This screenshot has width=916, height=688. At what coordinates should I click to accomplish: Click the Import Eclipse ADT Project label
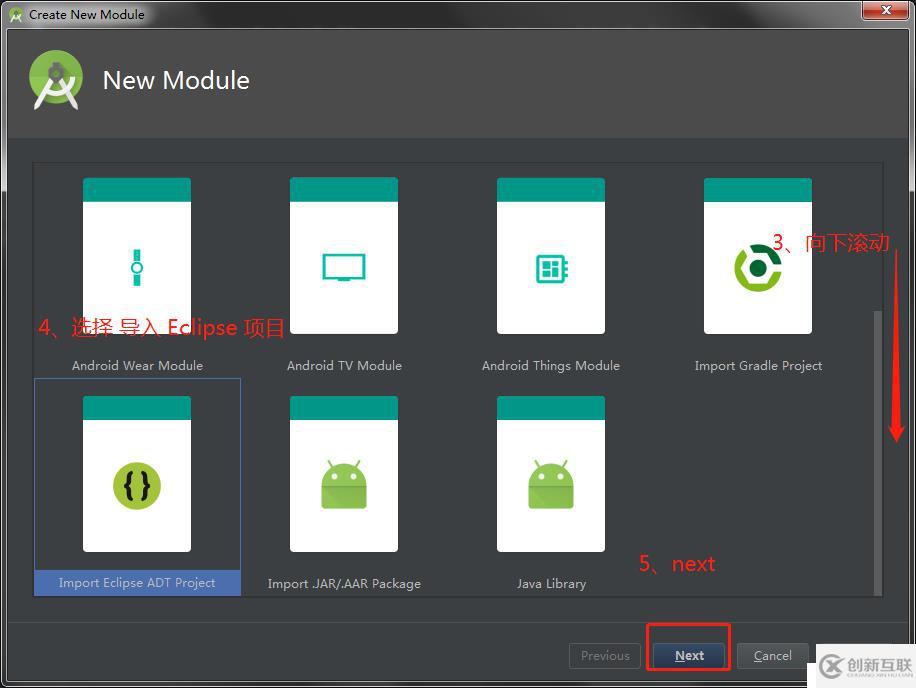[x=137, y=583]
